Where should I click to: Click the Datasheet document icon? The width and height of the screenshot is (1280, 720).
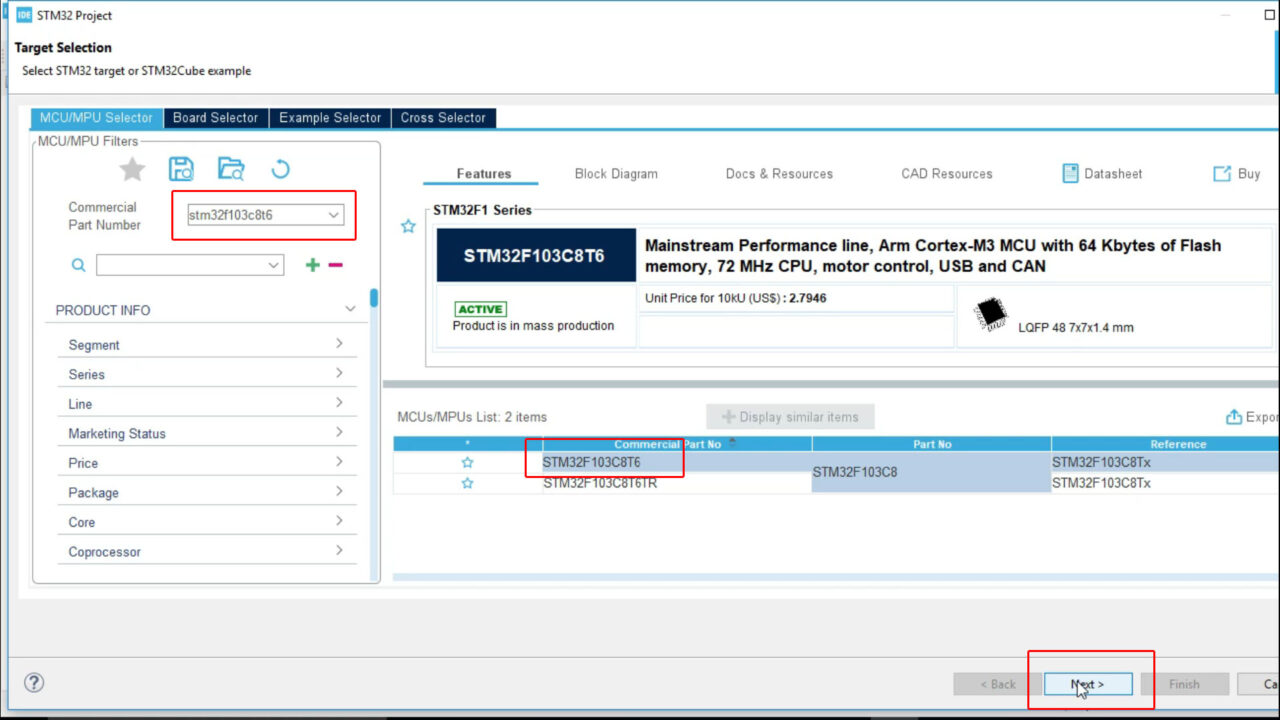click(x=1070, y=173)
